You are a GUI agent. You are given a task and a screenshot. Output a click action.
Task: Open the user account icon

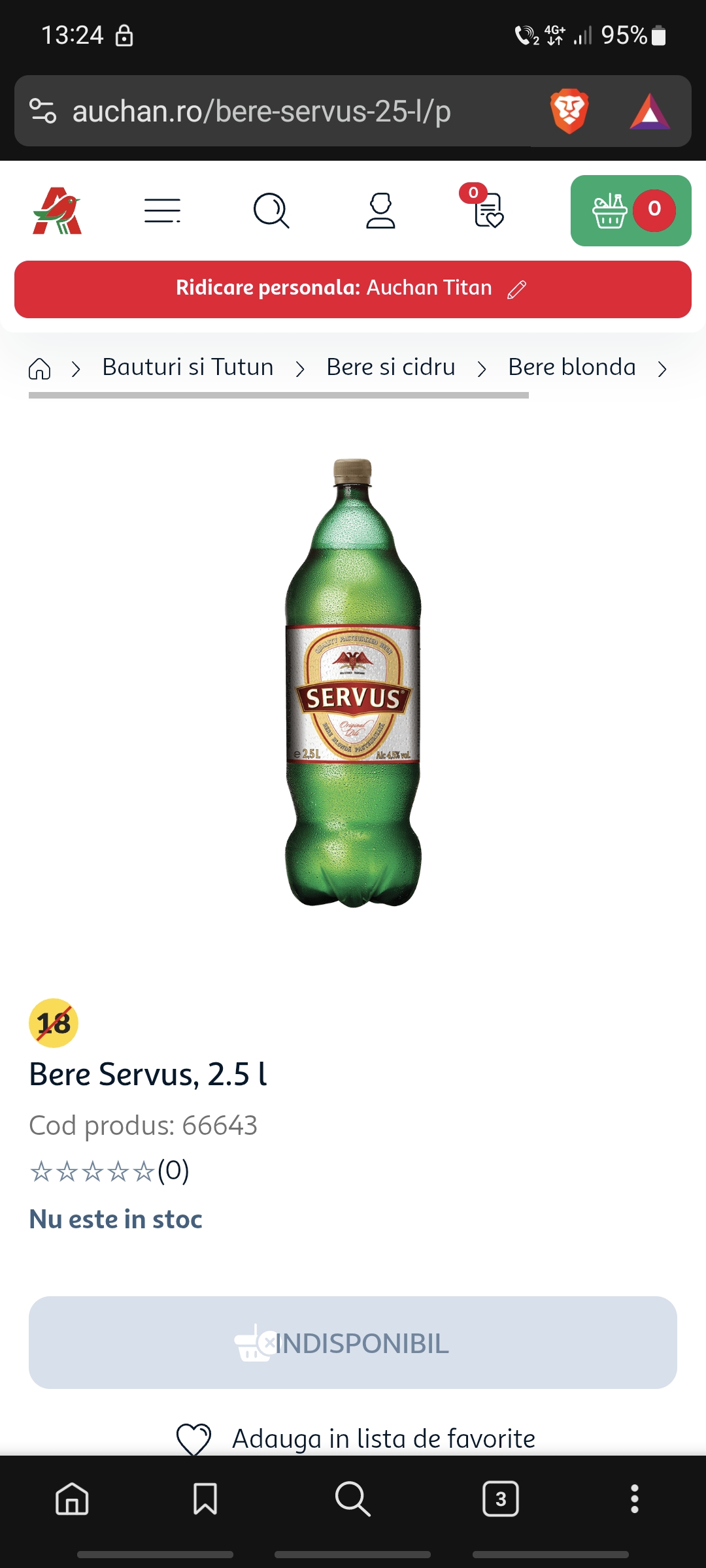point(380,210)
